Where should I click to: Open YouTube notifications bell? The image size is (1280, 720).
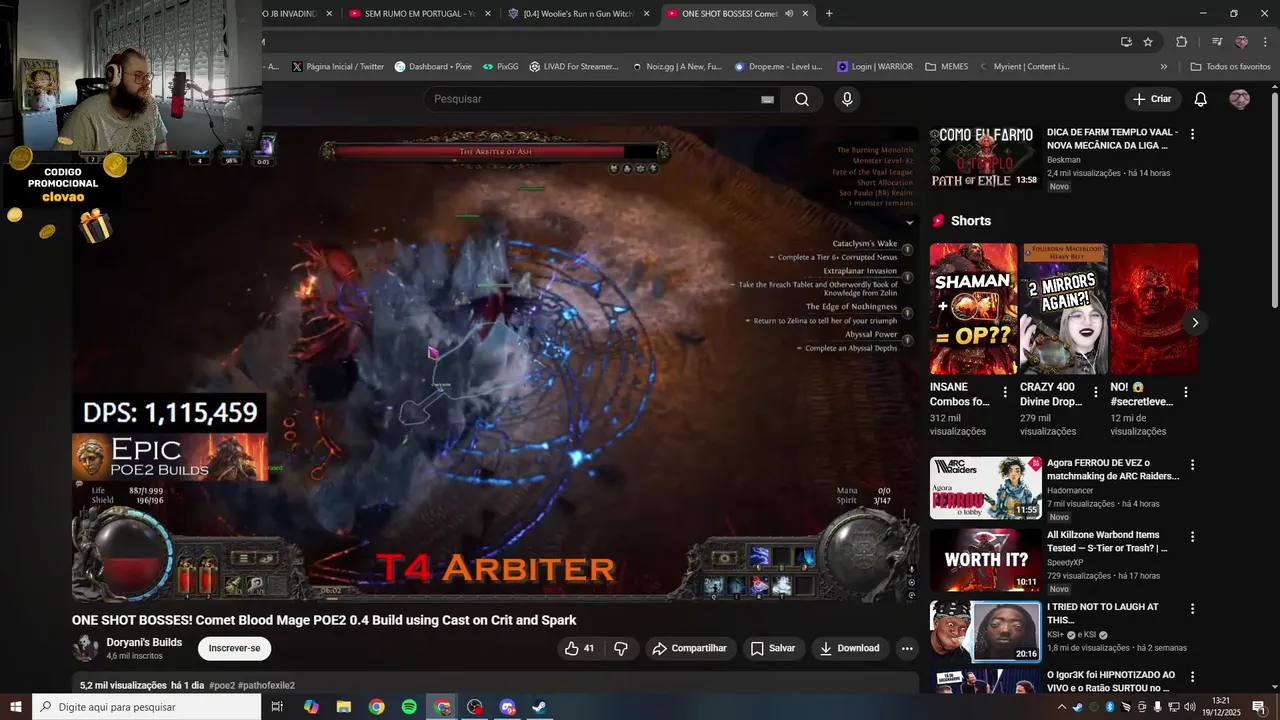click(1201, 99)
